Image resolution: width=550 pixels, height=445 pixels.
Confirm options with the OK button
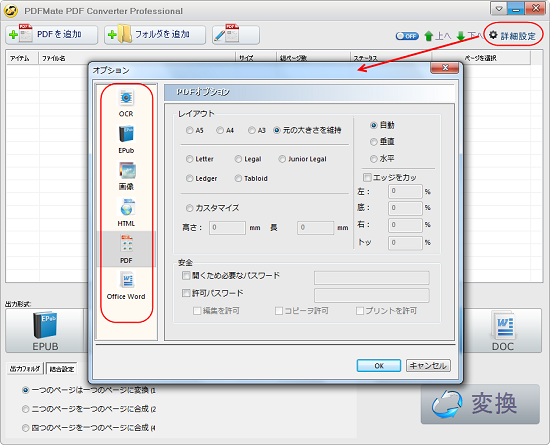pos(379,366)
